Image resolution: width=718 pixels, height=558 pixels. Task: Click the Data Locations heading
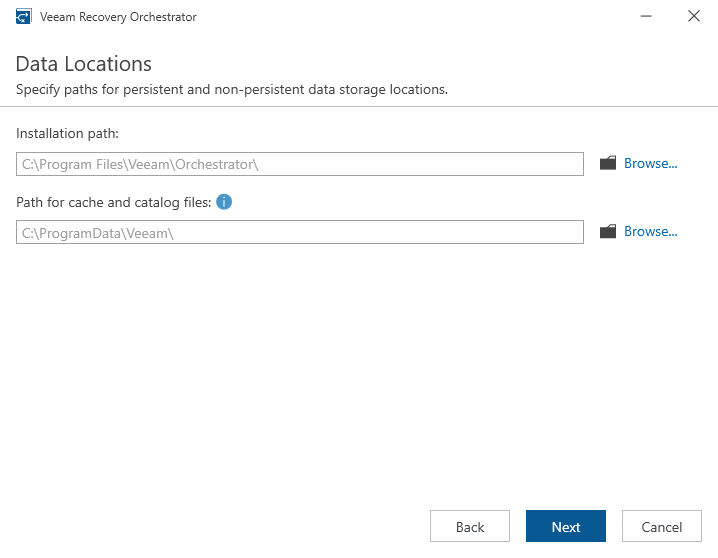pos(84,64)
